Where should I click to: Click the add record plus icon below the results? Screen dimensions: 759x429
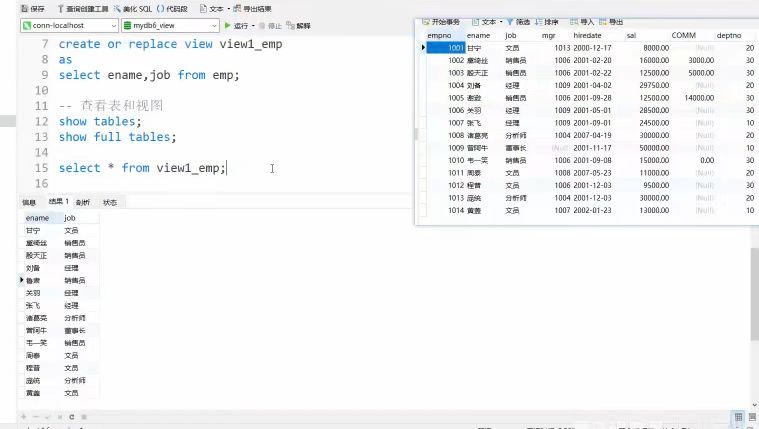click(x=24, y=416)
